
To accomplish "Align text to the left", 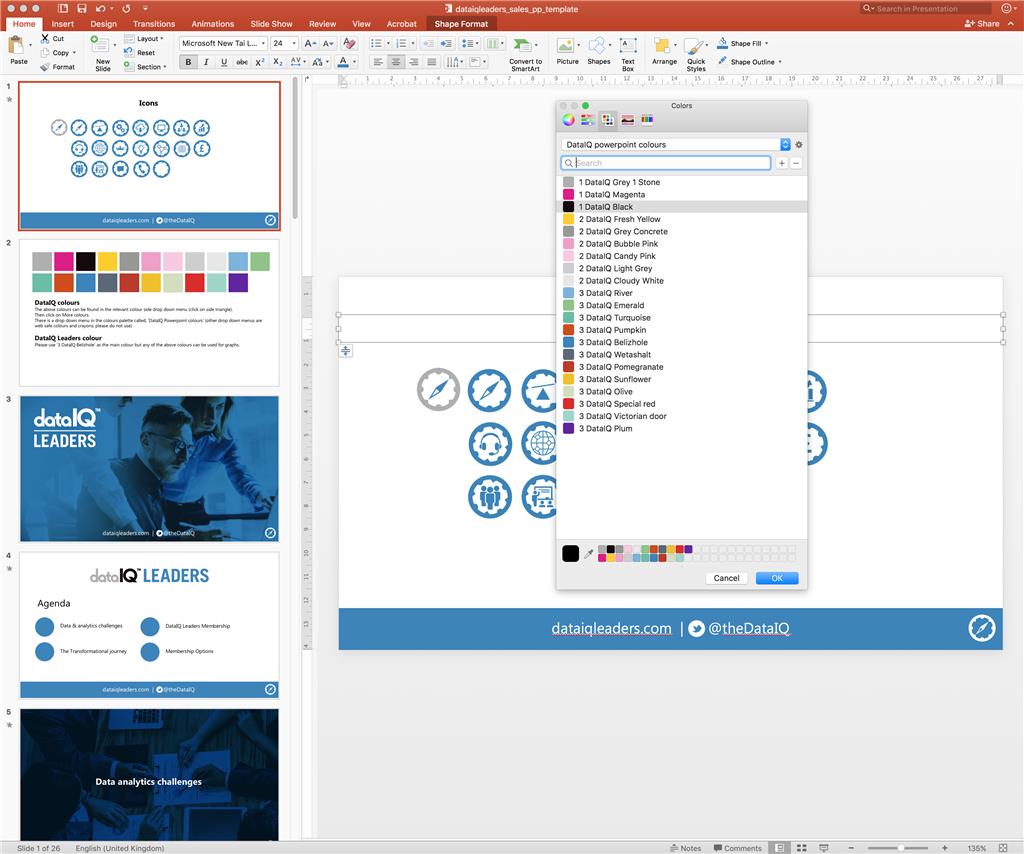I will coord(377,62).
